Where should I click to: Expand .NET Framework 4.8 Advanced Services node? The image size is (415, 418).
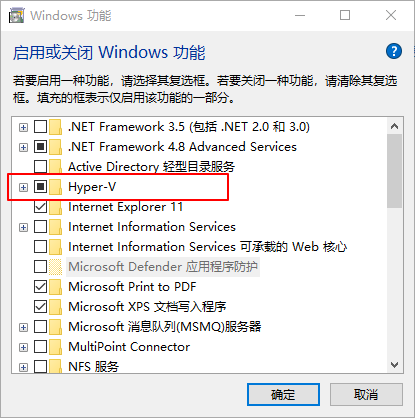[23, 147]
